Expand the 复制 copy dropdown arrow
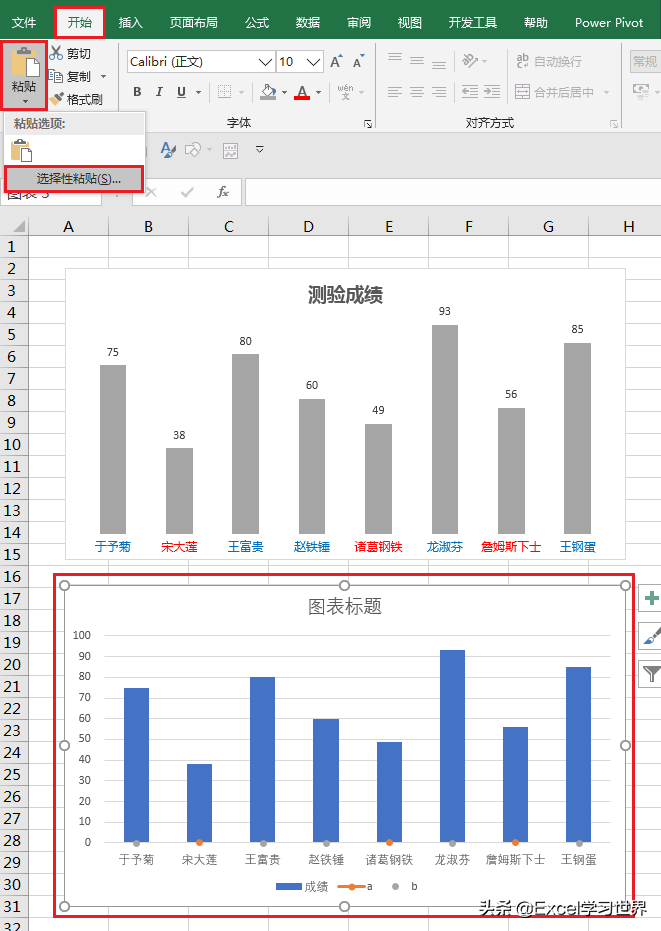This screenshot has width=661, height=931. (x=103, y=77)
